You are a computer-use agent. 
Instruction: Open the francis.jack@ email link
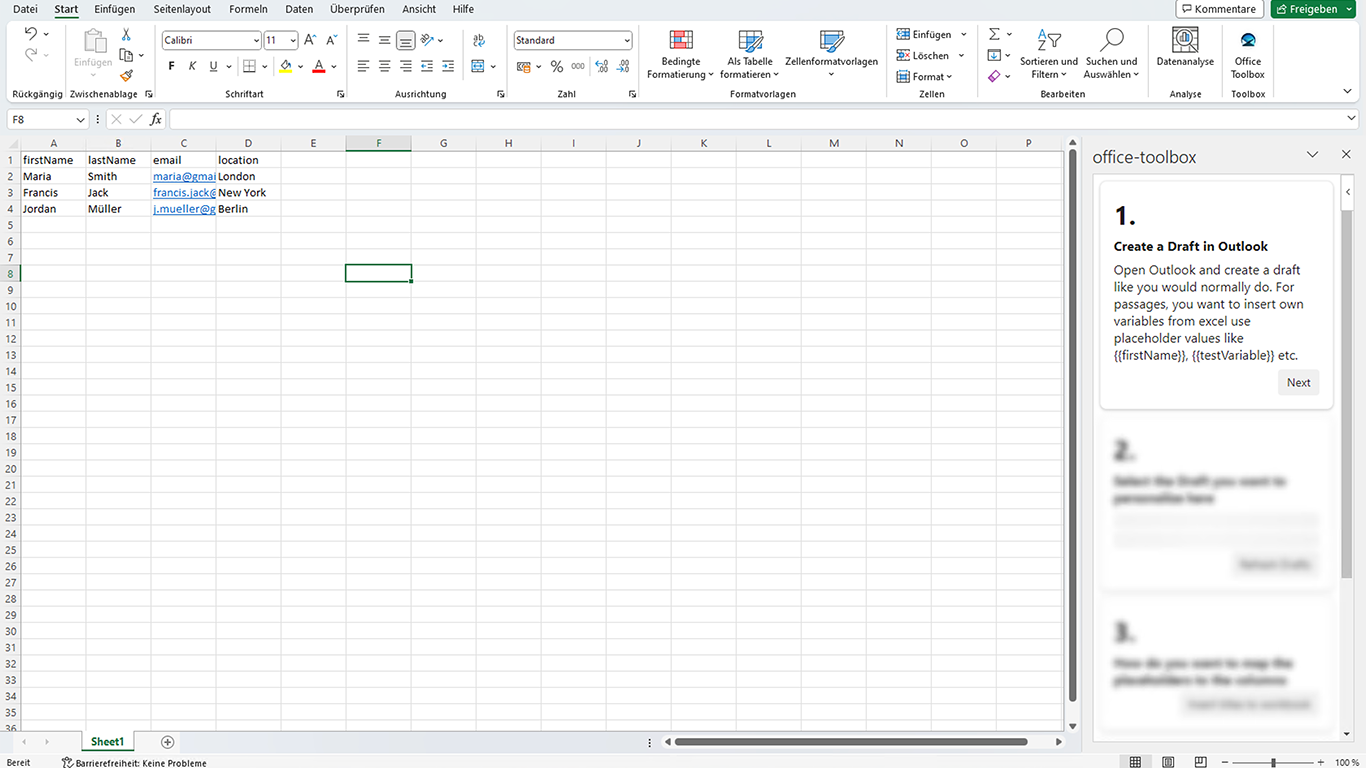click(x=184, y=192)
